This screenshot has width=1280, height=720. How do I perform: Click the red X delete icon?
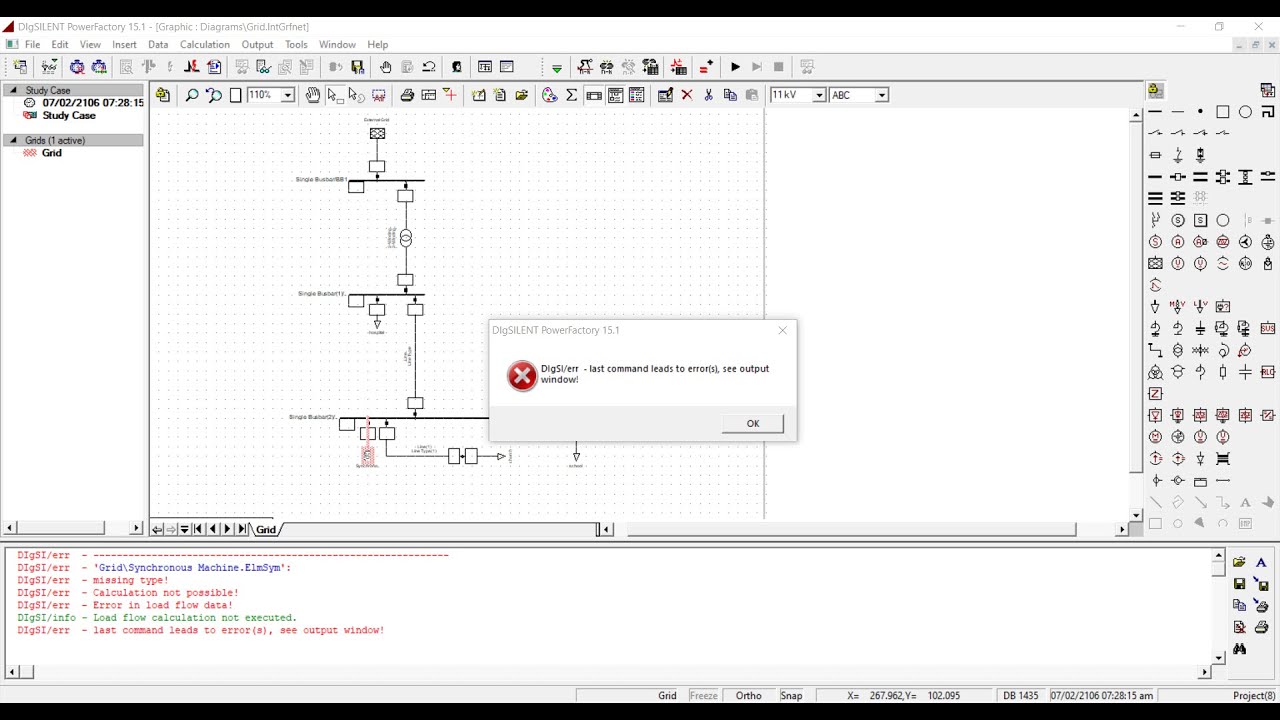[687, 95]
